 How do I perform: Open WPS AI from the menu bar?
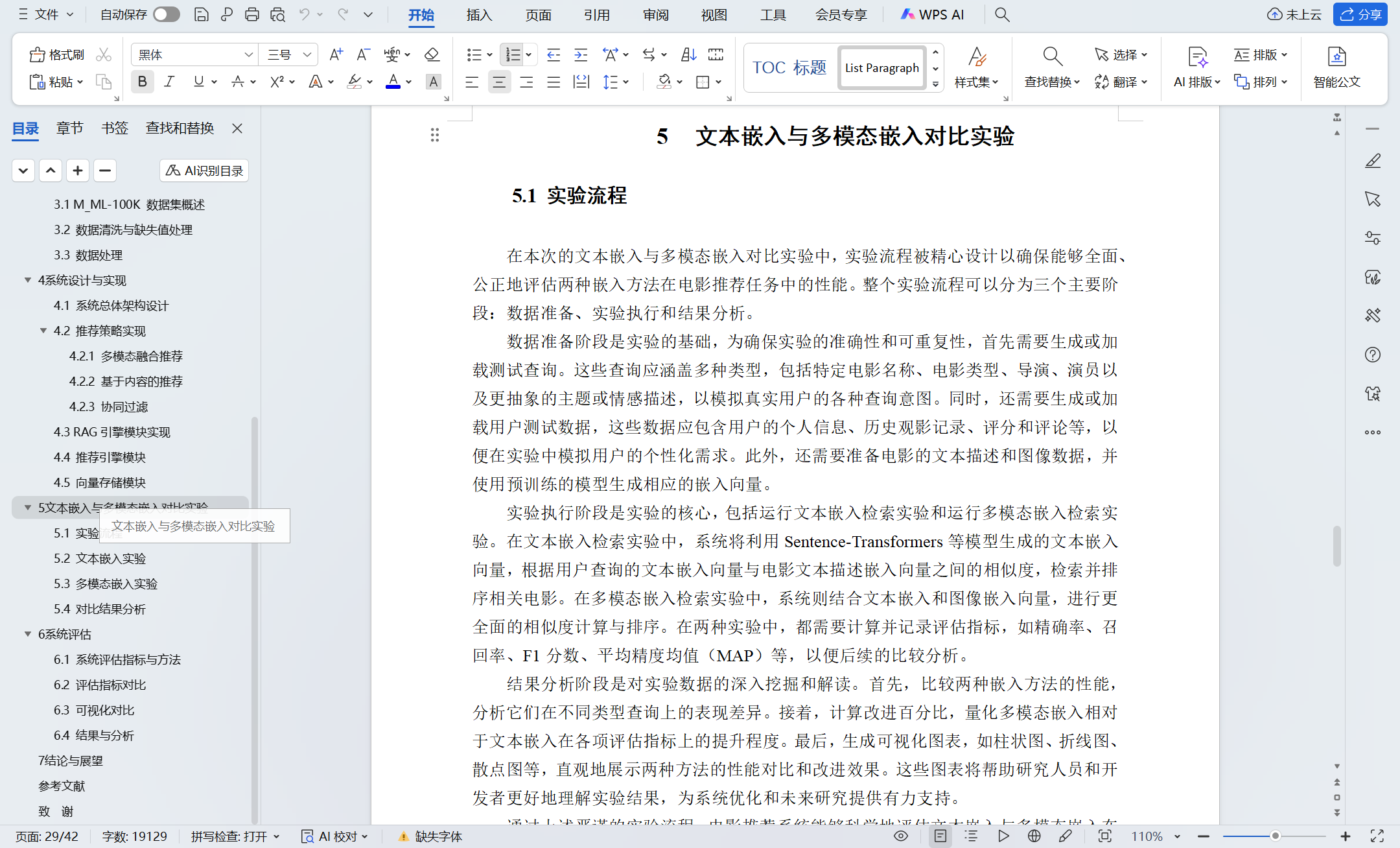pyautogui.click(x=932, y=15)
